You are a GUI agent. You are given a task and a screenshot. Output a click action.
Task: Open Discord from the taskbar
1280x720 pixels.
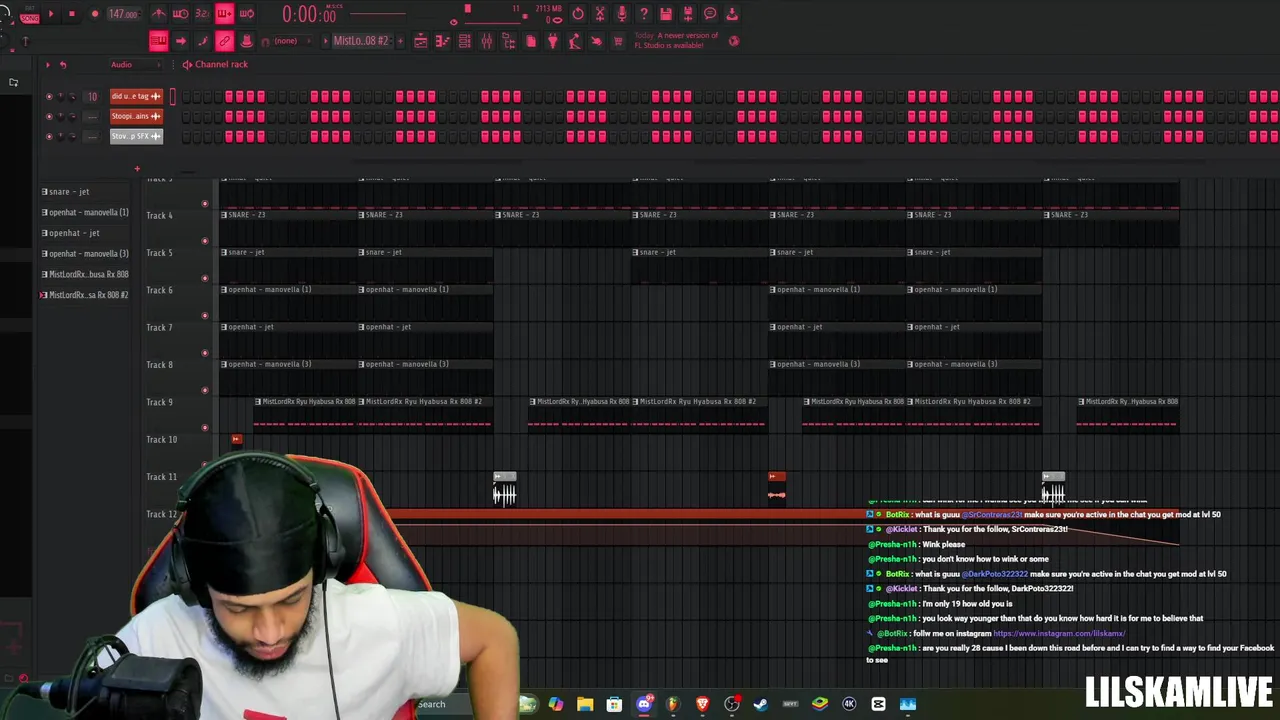(x=644, y=704)
